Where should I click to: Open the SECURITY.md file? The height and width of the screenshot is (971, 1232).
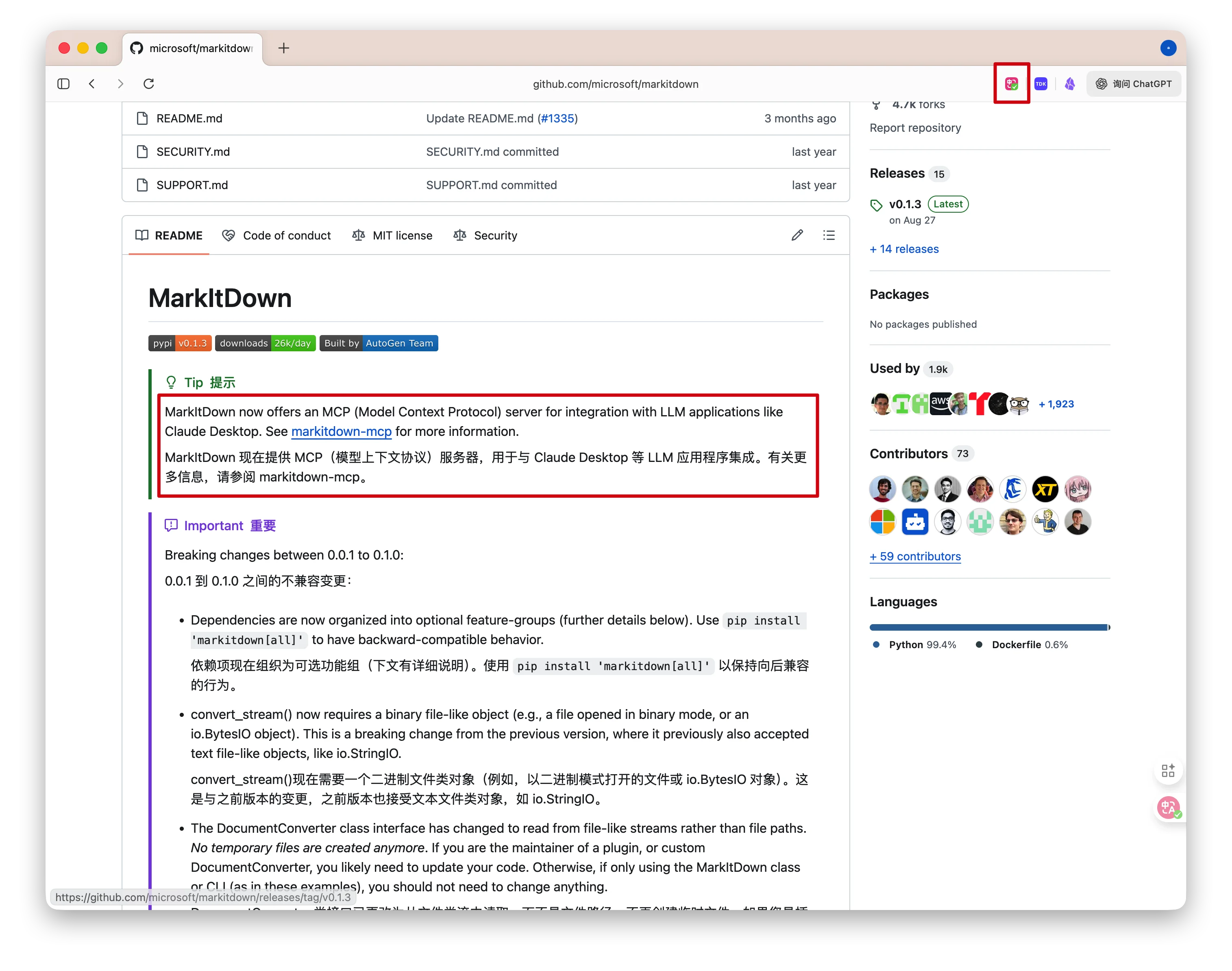point(193,151)
